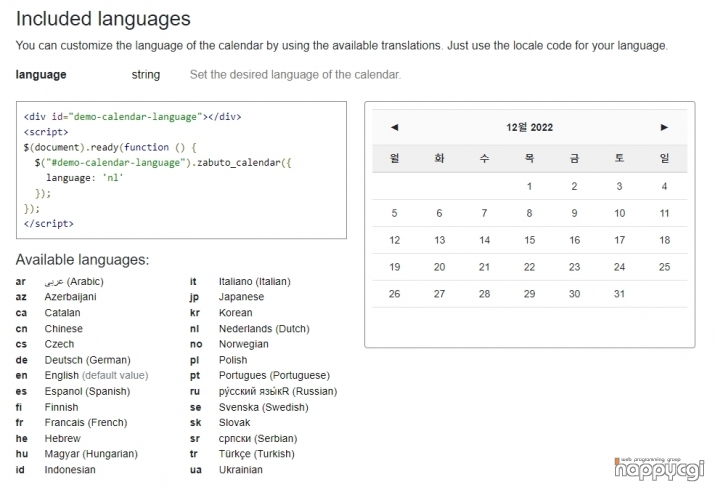Click the '12월 2022' month title

[x=529, y=127]
